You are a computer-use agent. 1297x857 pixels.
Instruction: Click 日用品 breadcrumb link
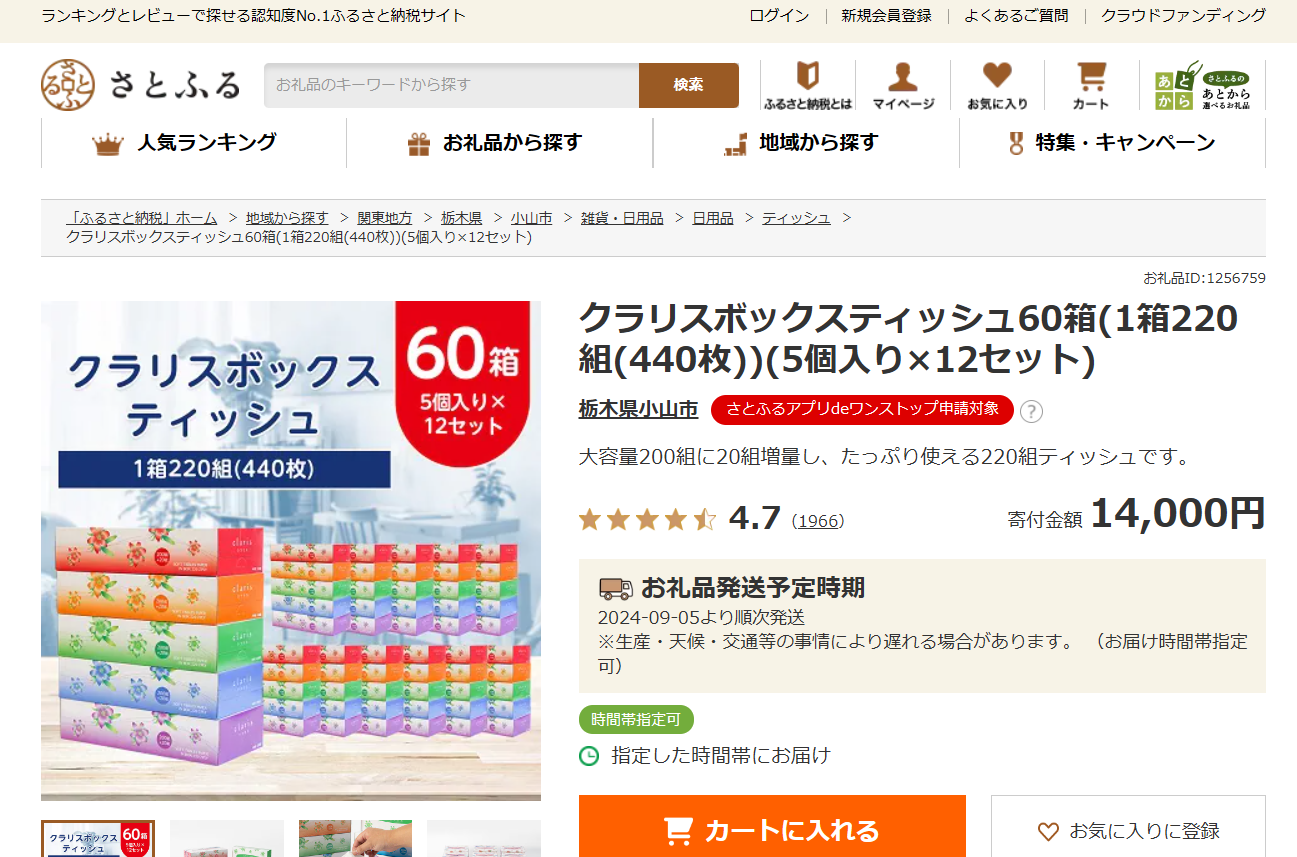point(713,218)
